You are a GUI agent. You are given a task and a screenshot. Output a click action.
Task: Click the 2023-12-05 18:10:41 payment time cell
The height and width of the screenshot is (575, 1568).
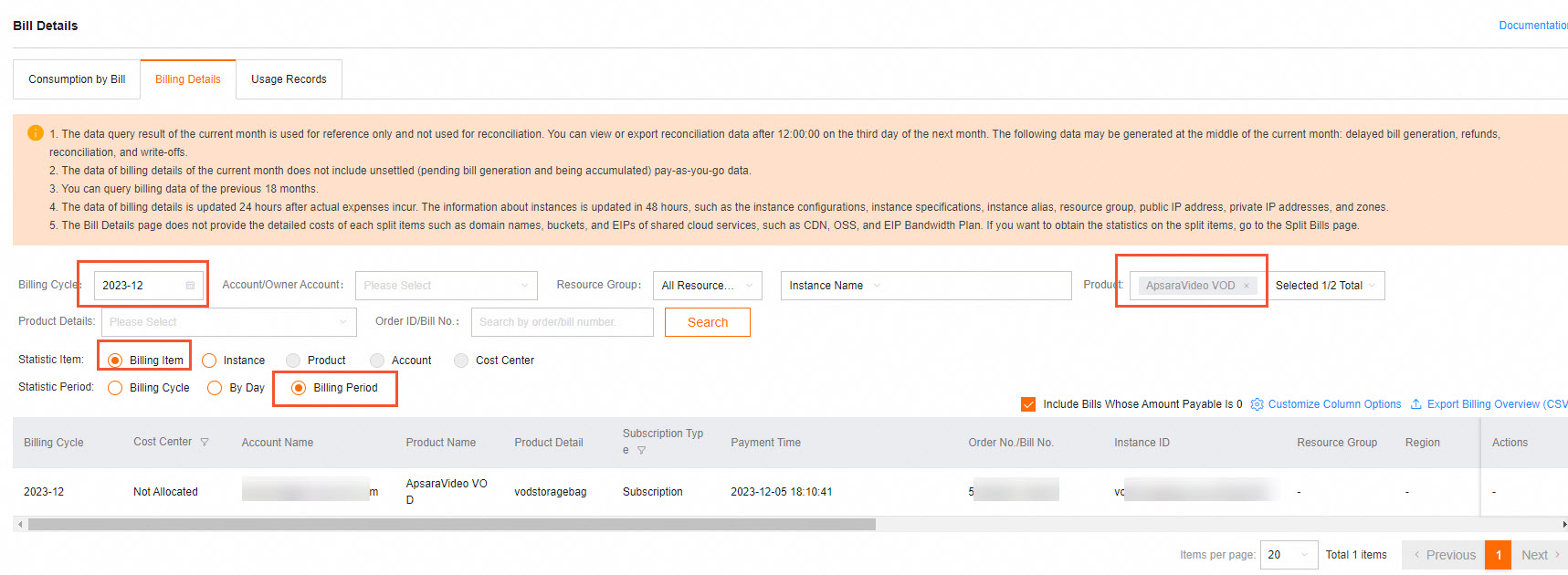click(782, 492)
